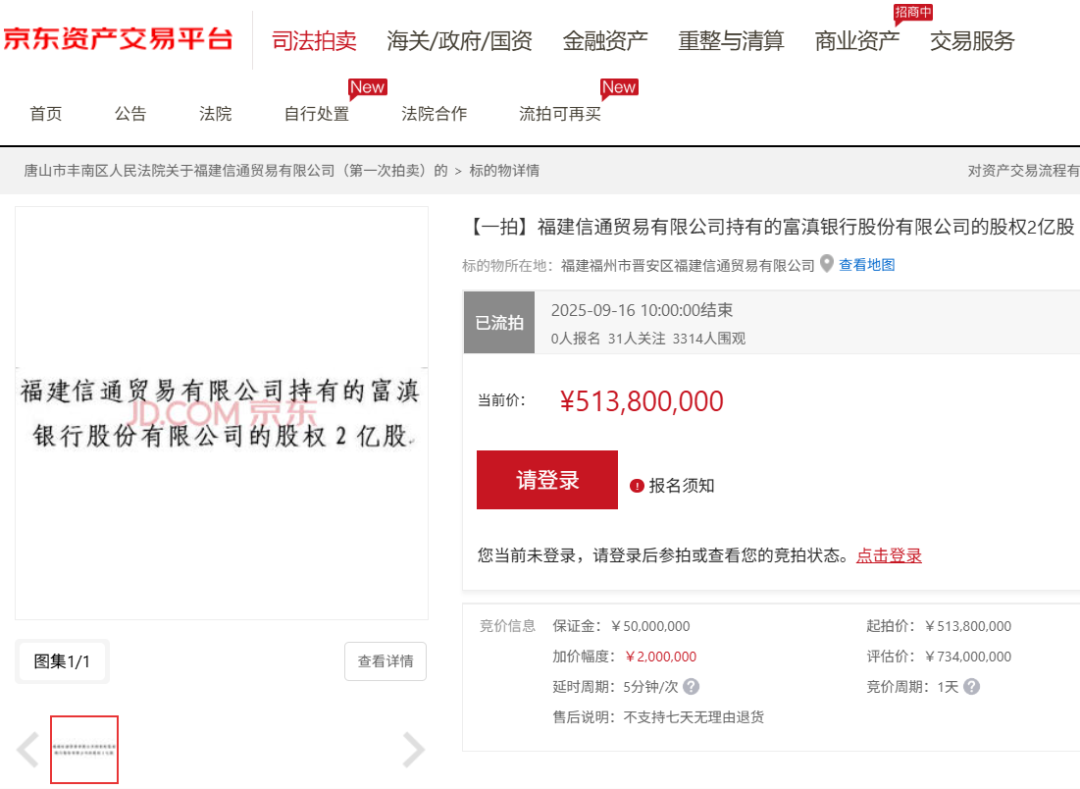Open the 重整与清算 tab
This screenshot has width=1080, height=789.
731,41
